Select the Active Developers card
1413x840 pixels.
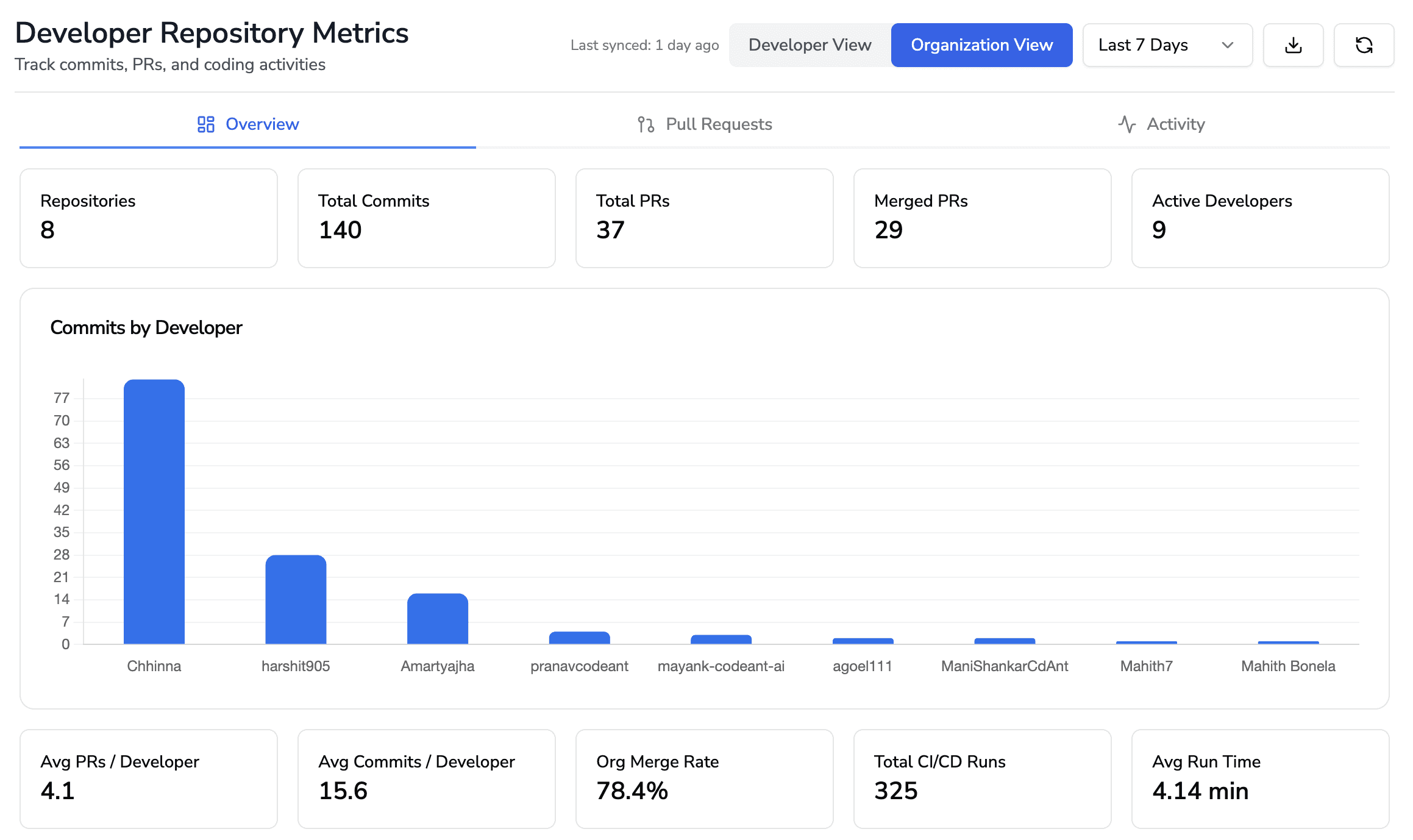pyautogui.click(x=1260, y=218)
